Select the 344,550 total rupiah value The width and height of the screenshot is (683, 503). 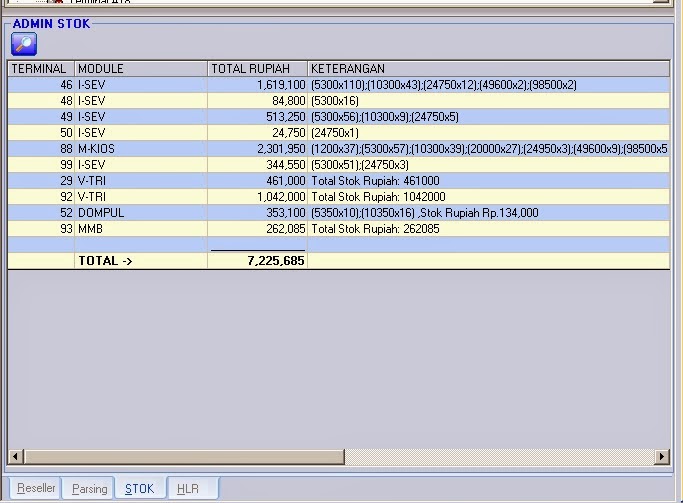coord(258,165)
